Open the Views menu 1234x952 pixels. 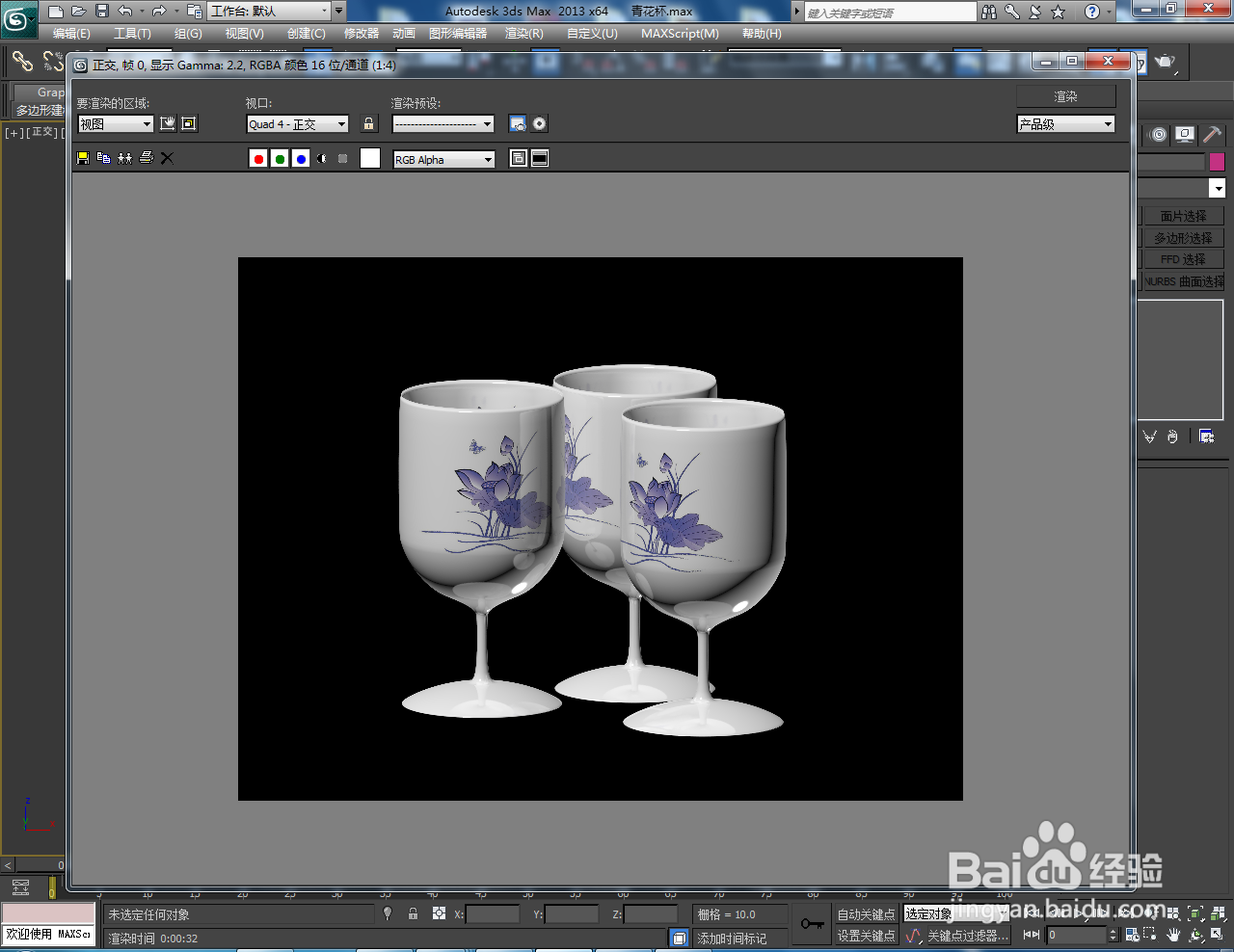point(245,34)
